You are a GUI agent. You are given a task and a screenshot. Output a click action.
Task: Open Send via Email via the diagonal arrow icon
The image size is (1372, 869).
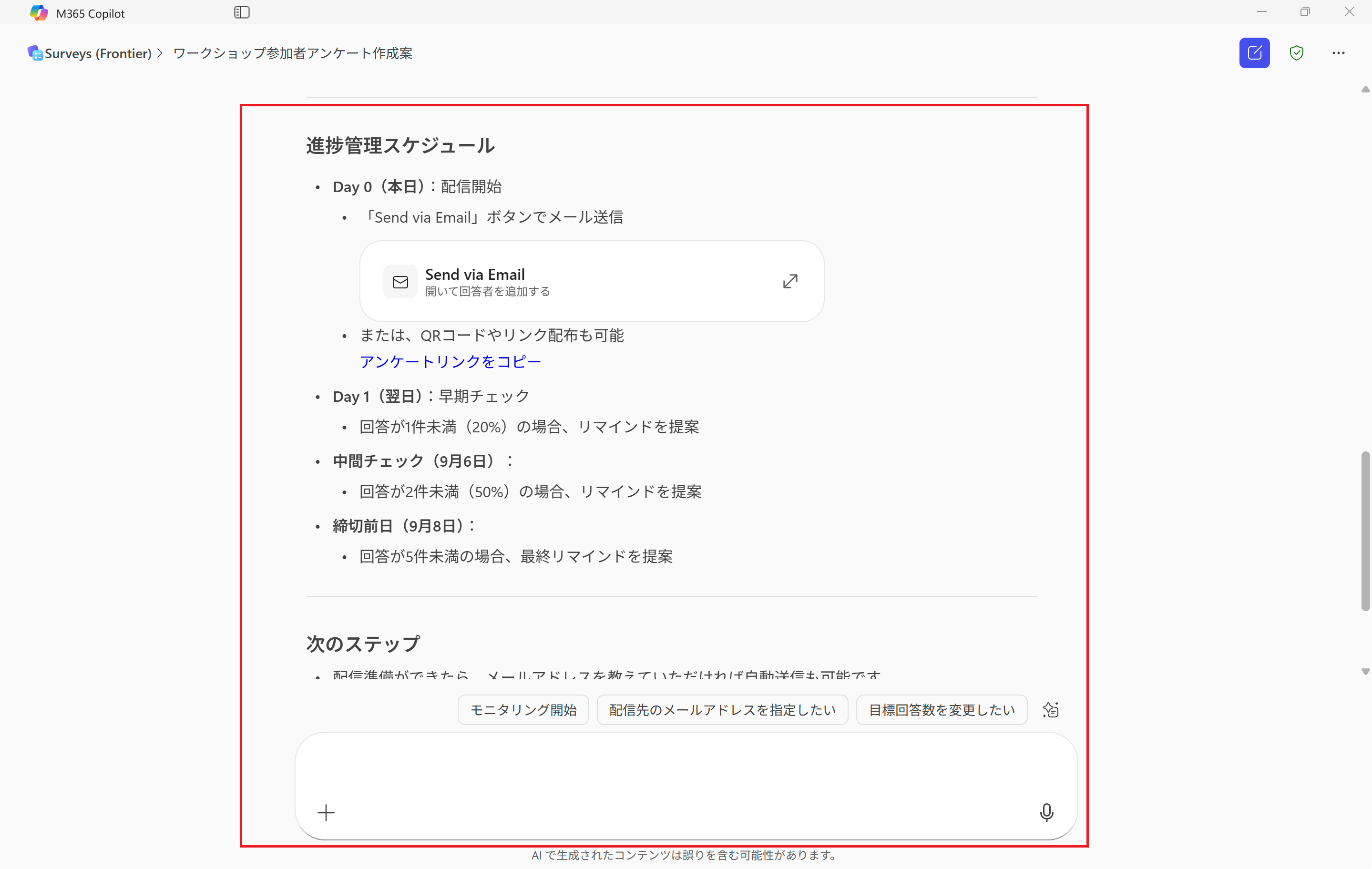(790, 281)
